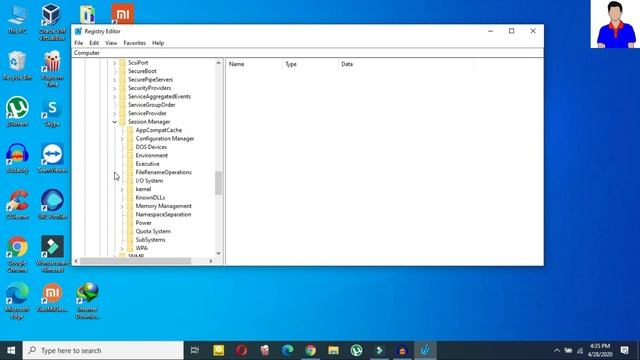This screenshot has height=360, width=640.
Task: Click the Configuration Manager folder icon
Action: click(x=130, y=139)
